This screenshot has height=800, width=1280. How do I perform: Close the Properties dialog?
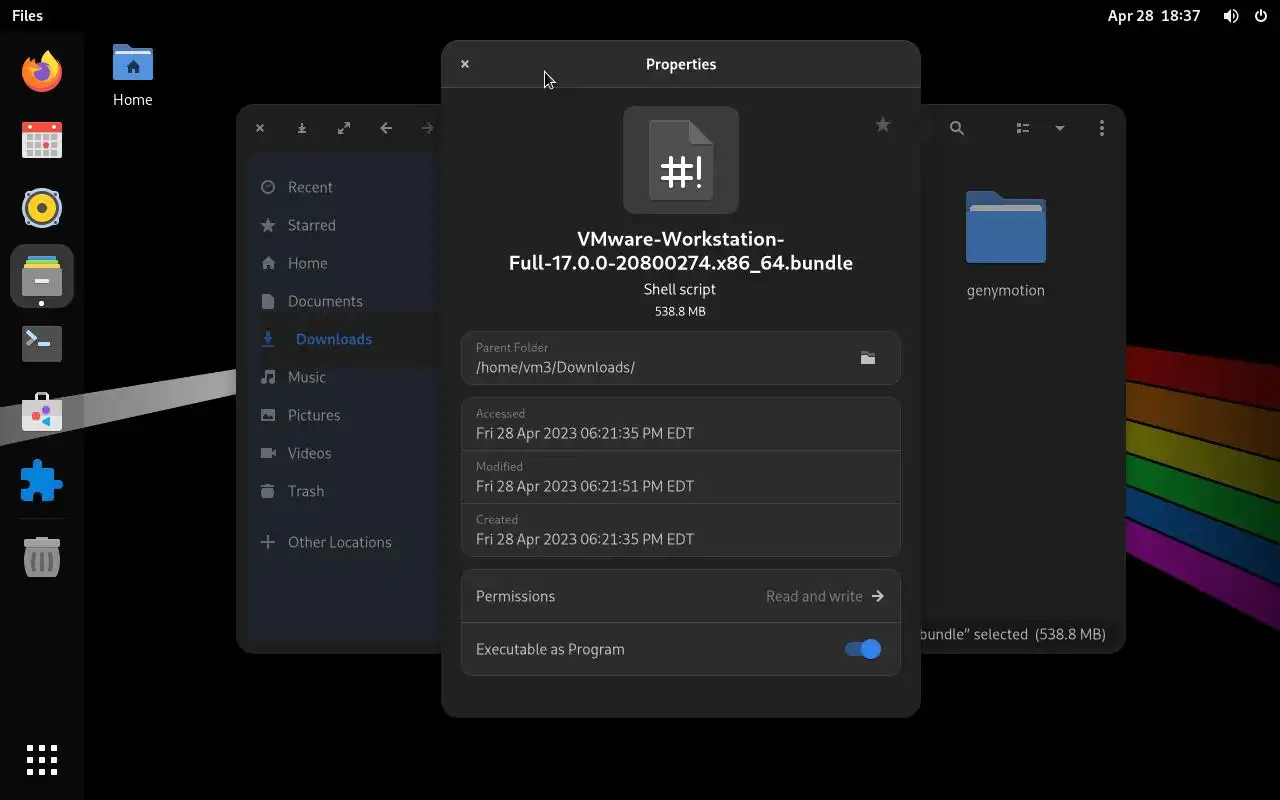coord(465,64)
